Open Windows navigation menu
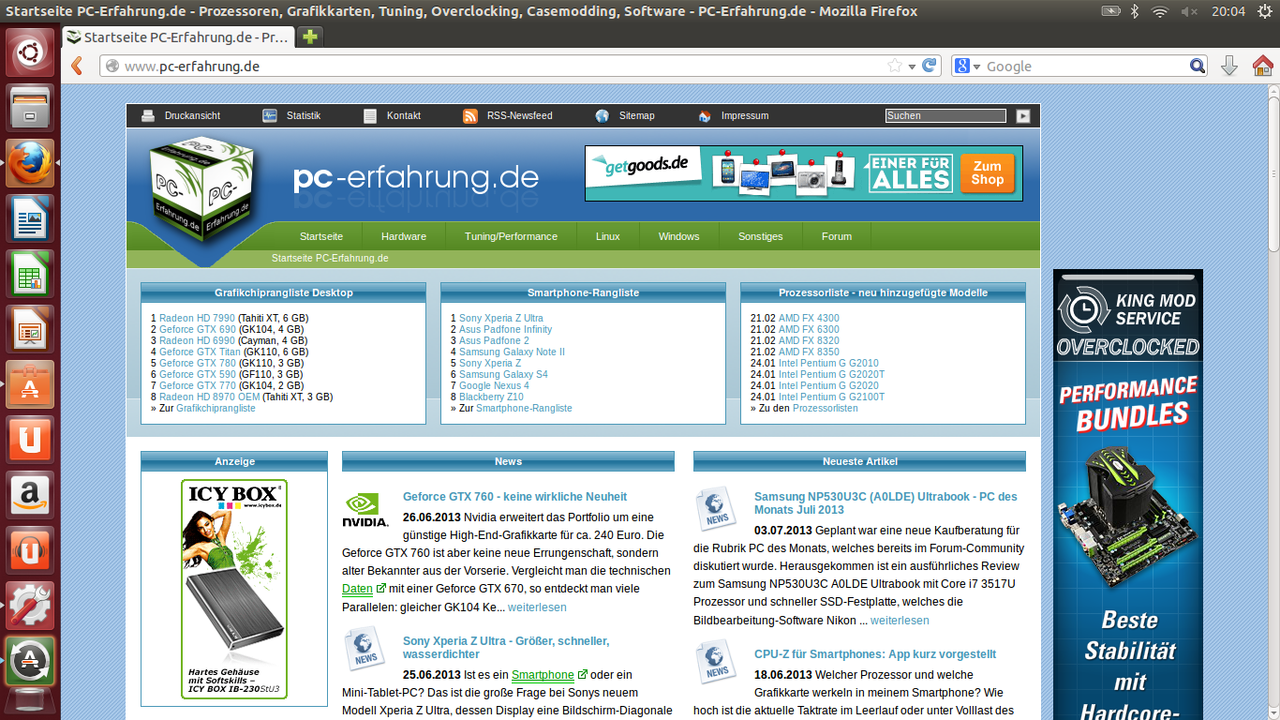Screen dimensions: 1280x720 pyautogui.click(x=679, y=237)
